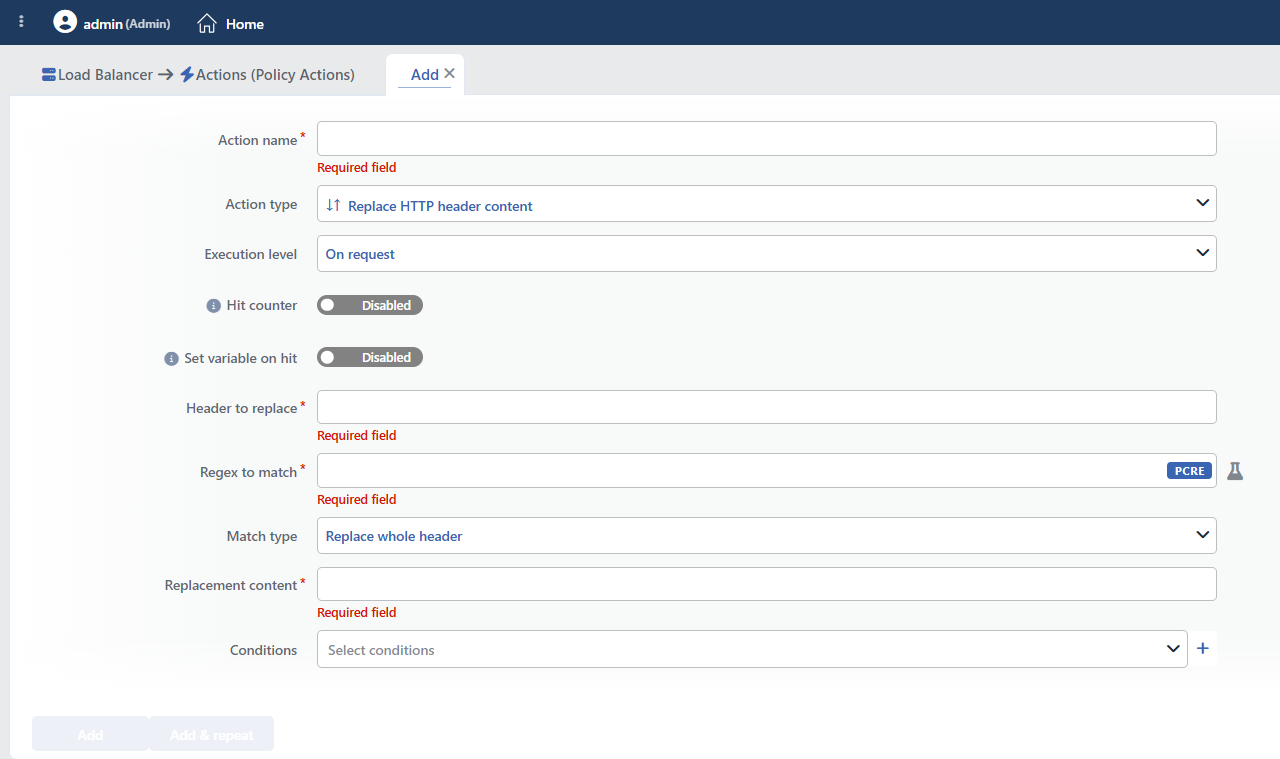Click the Load Balancer server icon
1280x759 pixels.
coord(49,75)
